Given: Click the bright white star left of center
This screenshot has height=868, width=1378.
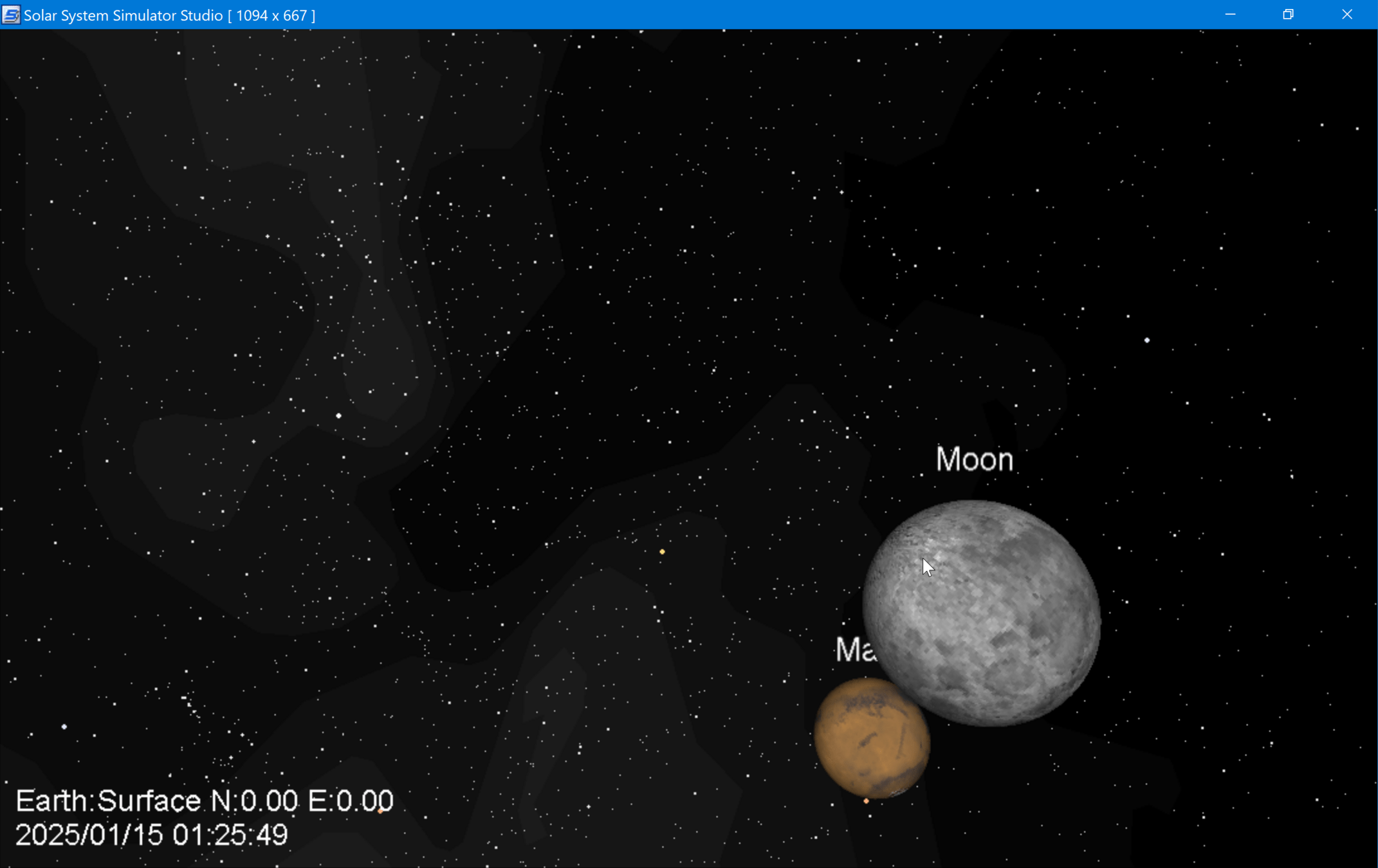Looking at the screenshot, I should point(339,416).
